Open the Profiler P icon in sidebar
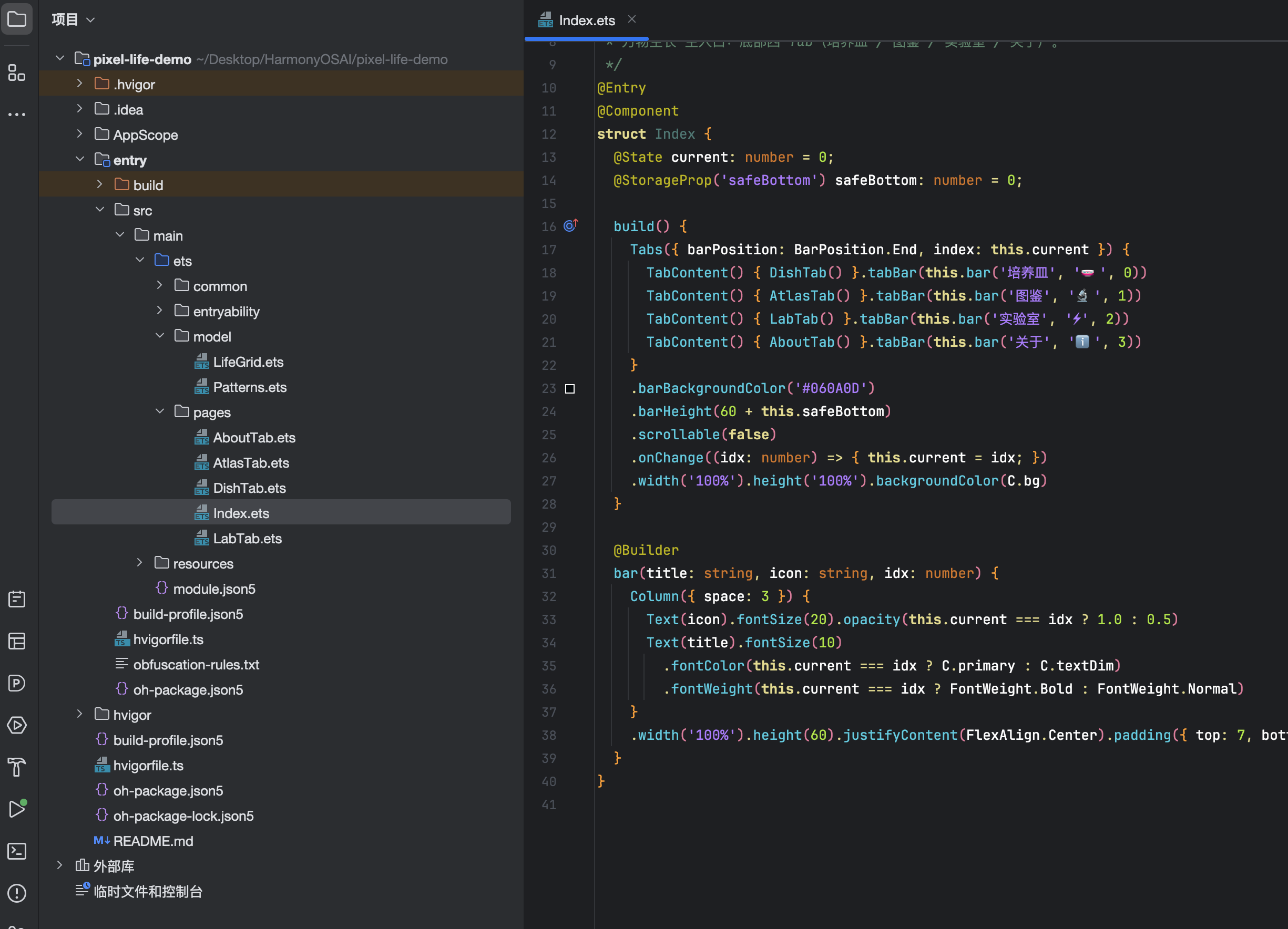 (x=16, y=683)
